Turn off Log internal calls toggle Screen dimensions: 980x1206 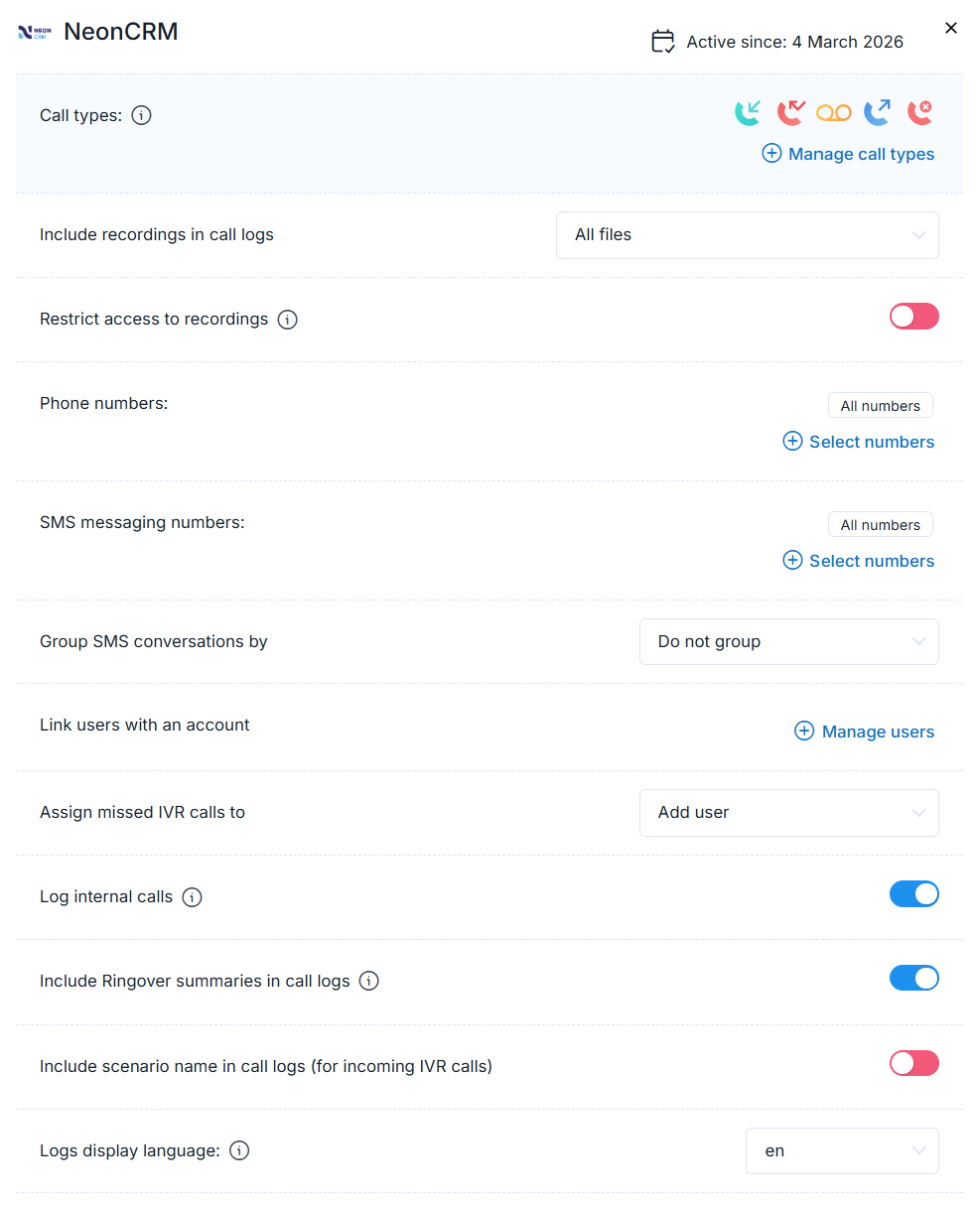[913, 894]
